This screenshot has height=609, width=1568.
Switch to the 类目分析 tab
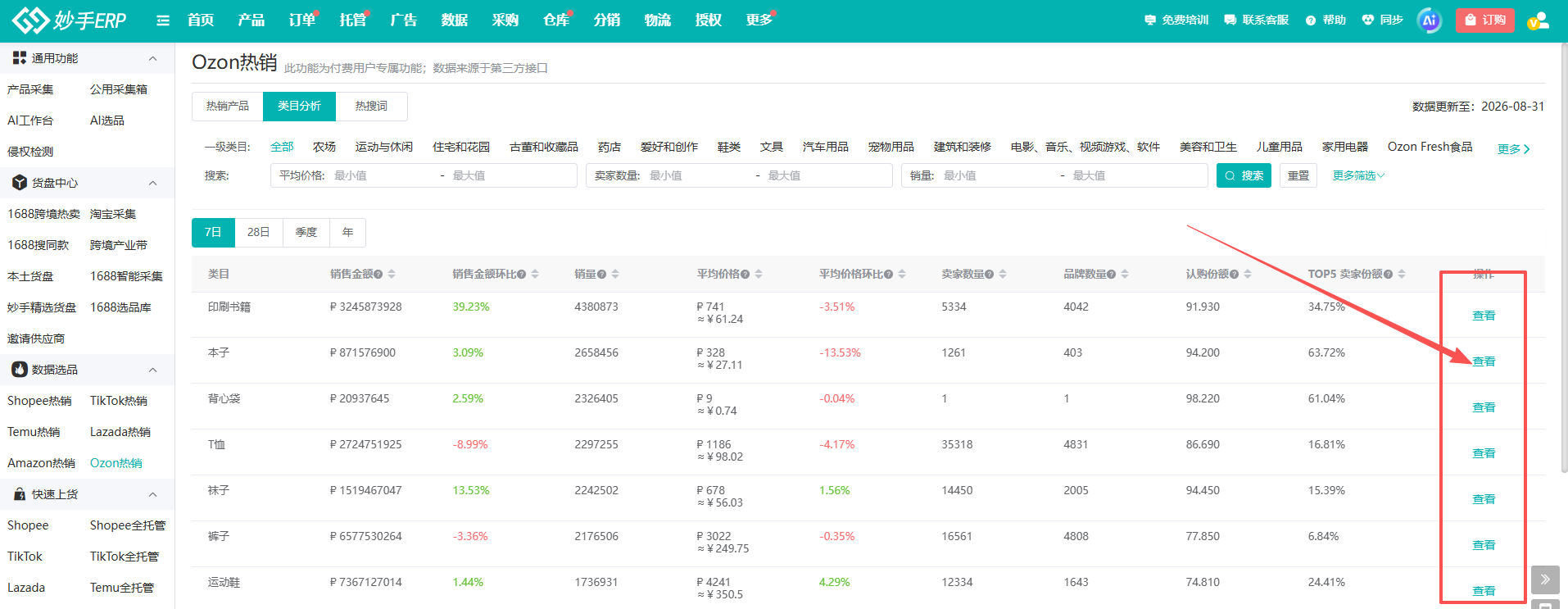click(299, 107)
